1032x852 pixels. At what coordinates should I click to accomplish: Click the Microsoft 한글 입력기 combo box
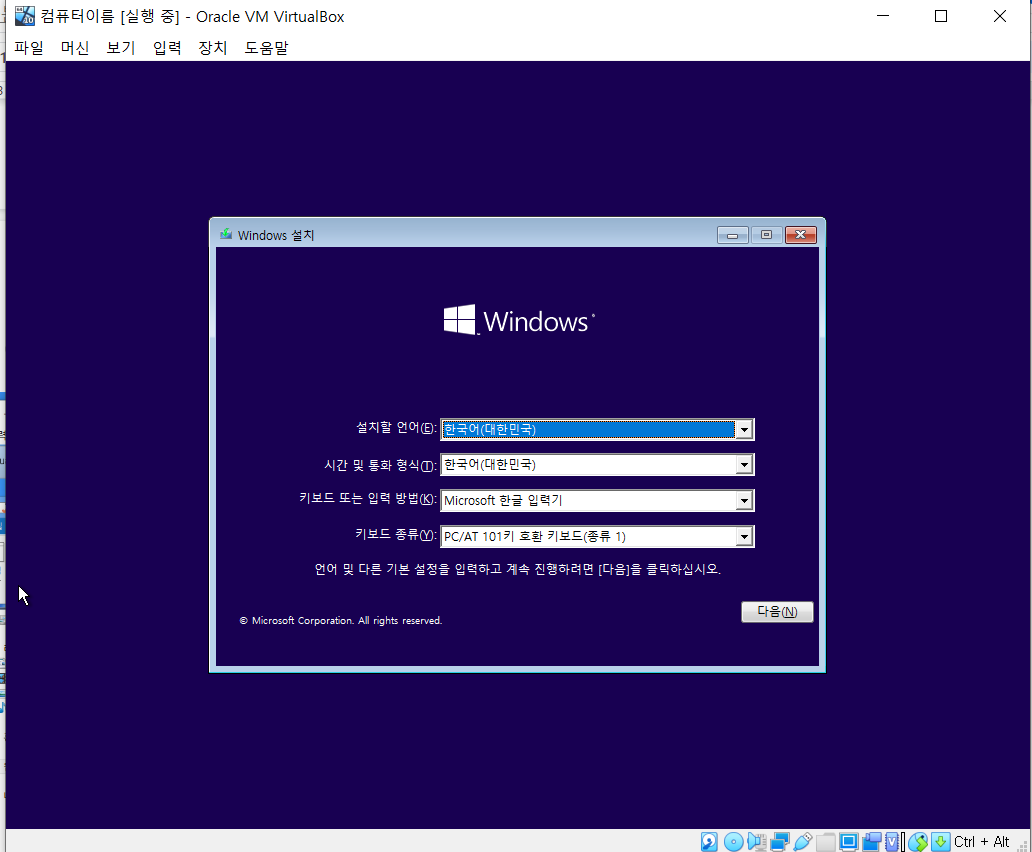click(597, 501)
